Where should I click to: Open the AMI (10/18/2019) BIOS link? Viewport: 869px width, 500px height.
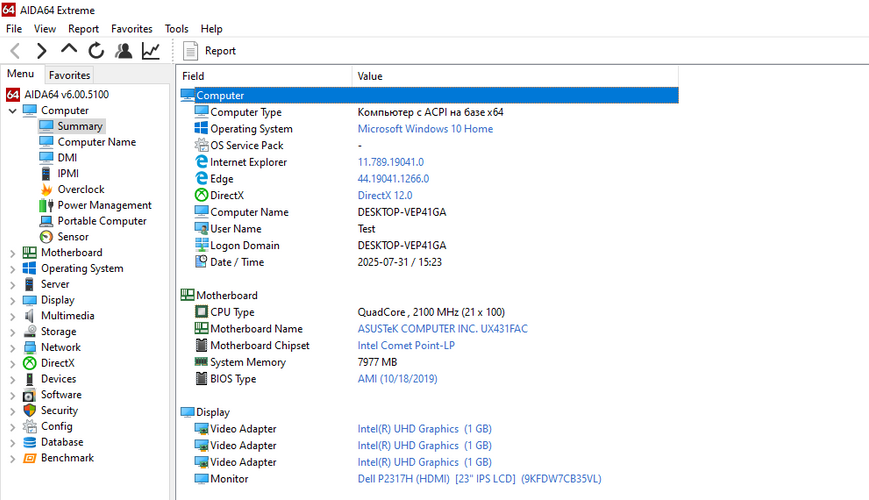(397, 379)
